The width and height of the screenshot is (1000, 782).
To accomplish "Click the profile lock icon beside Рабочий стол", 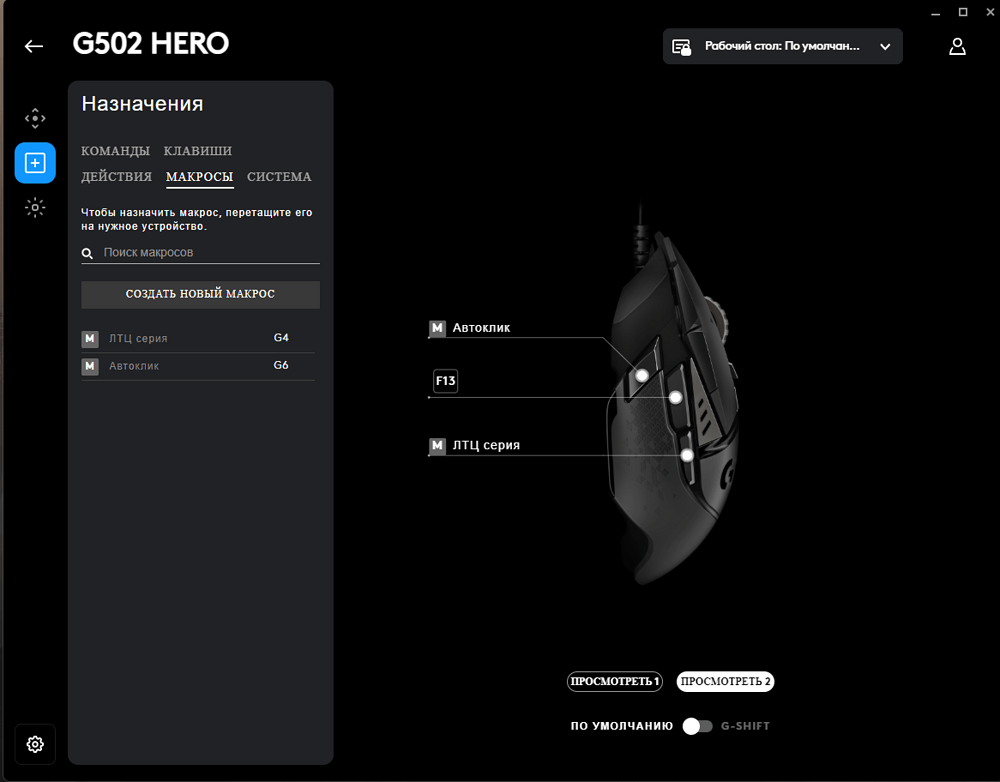I will click(682, 47).
